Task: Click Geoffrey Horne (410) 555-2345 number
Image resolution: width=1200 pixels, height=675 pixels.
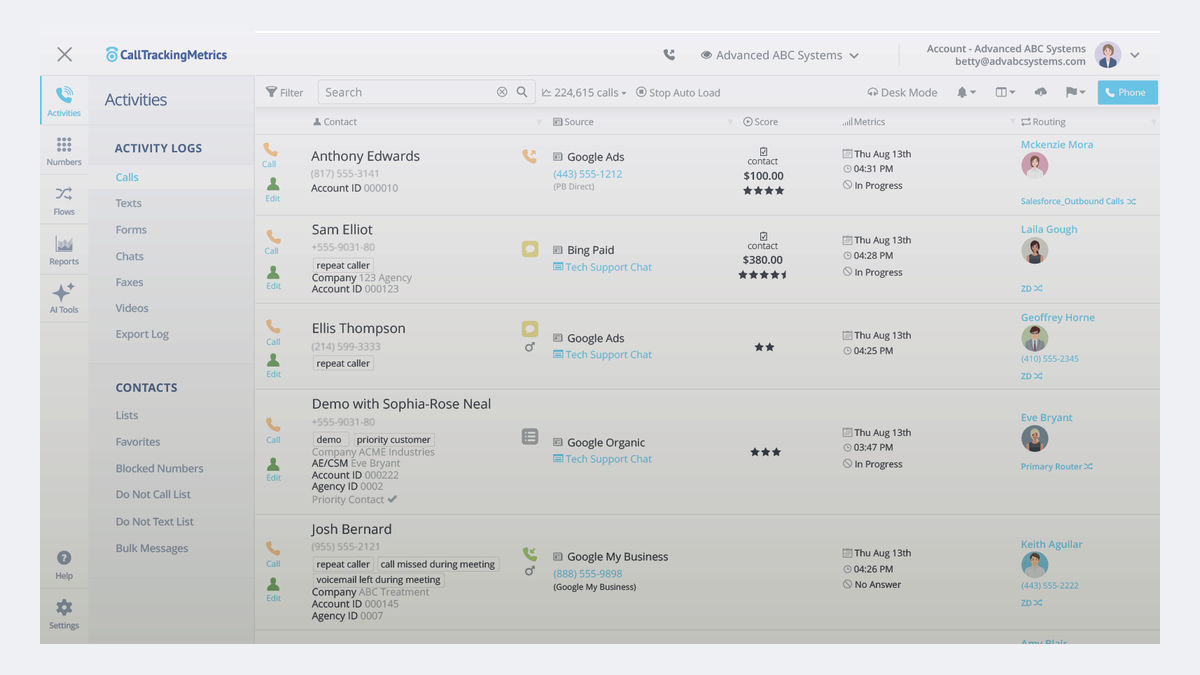Action: (1050, 358)
